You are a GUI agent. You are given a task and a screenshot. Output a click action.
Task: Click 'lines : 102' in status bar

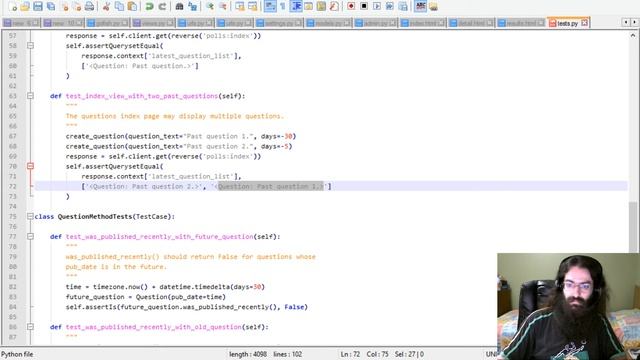[288, 354]
